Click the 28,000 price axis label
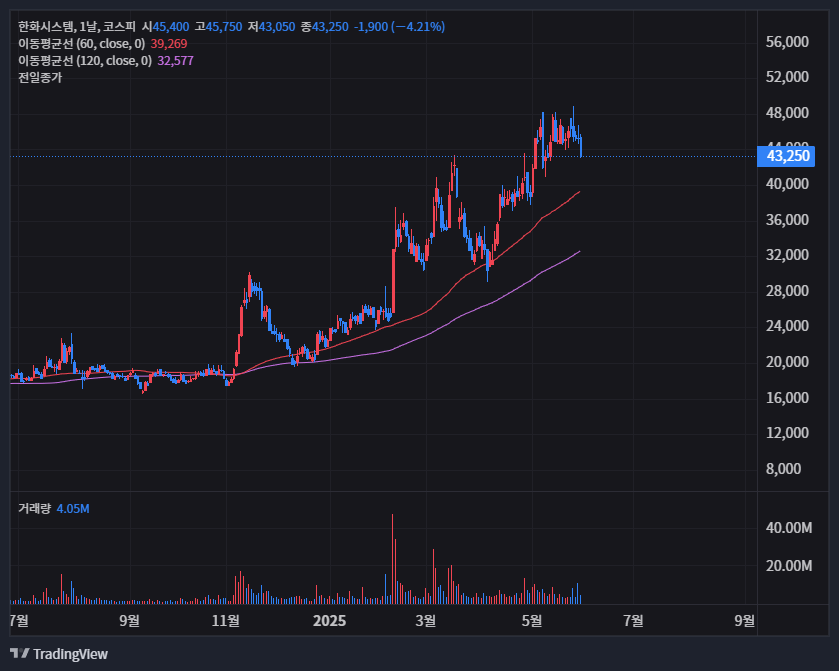Screen dimensions: 839x671 pos(787,291)
